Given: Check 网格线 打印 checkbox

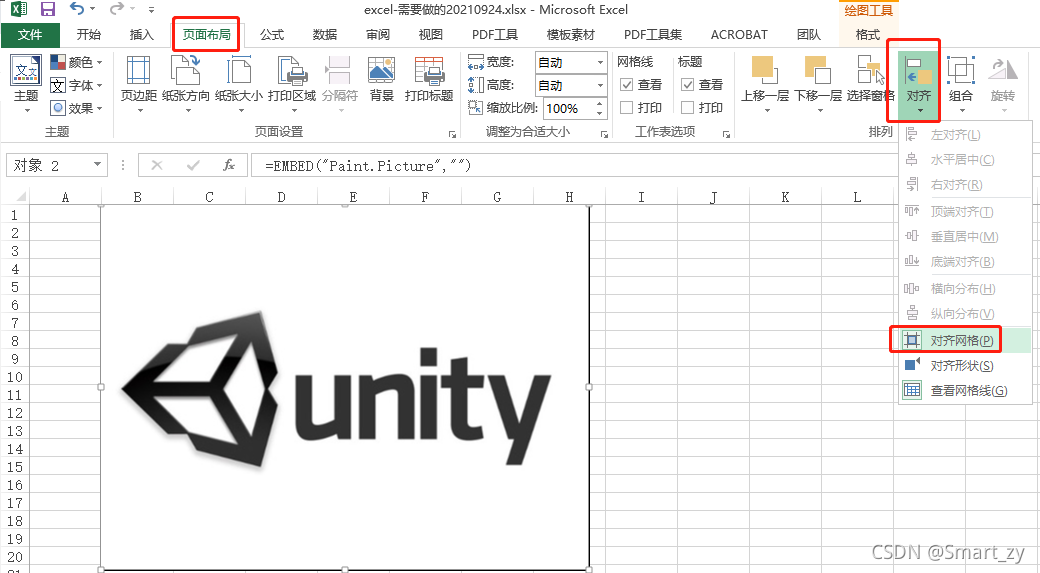Looking at the screenshot, I should [x=626, y=107].
